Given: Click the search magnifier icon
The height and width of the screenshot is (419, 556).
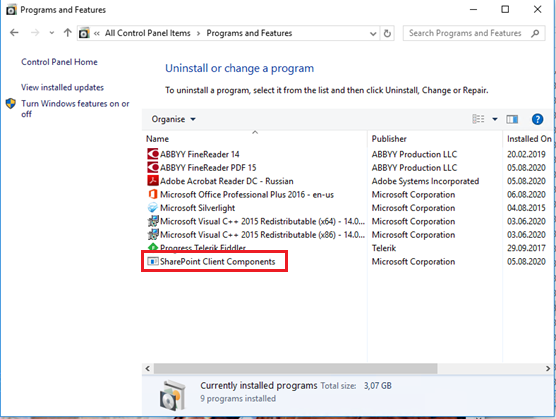Looking at the screenshot, I should pyautogui.click(x=535, y=33).
